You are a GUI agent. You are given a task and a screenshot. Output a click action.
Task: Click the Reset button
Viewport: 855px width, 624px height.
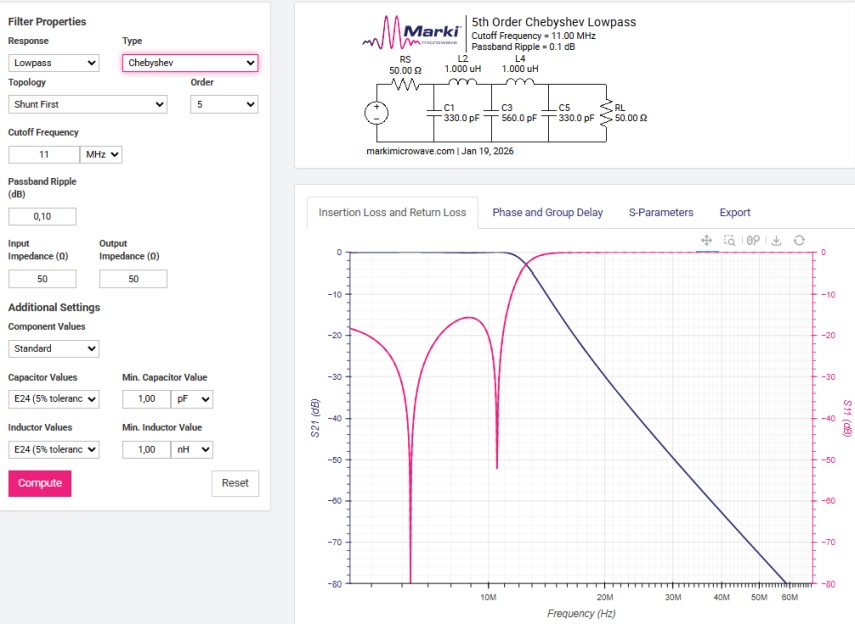(x=235, y=483)
